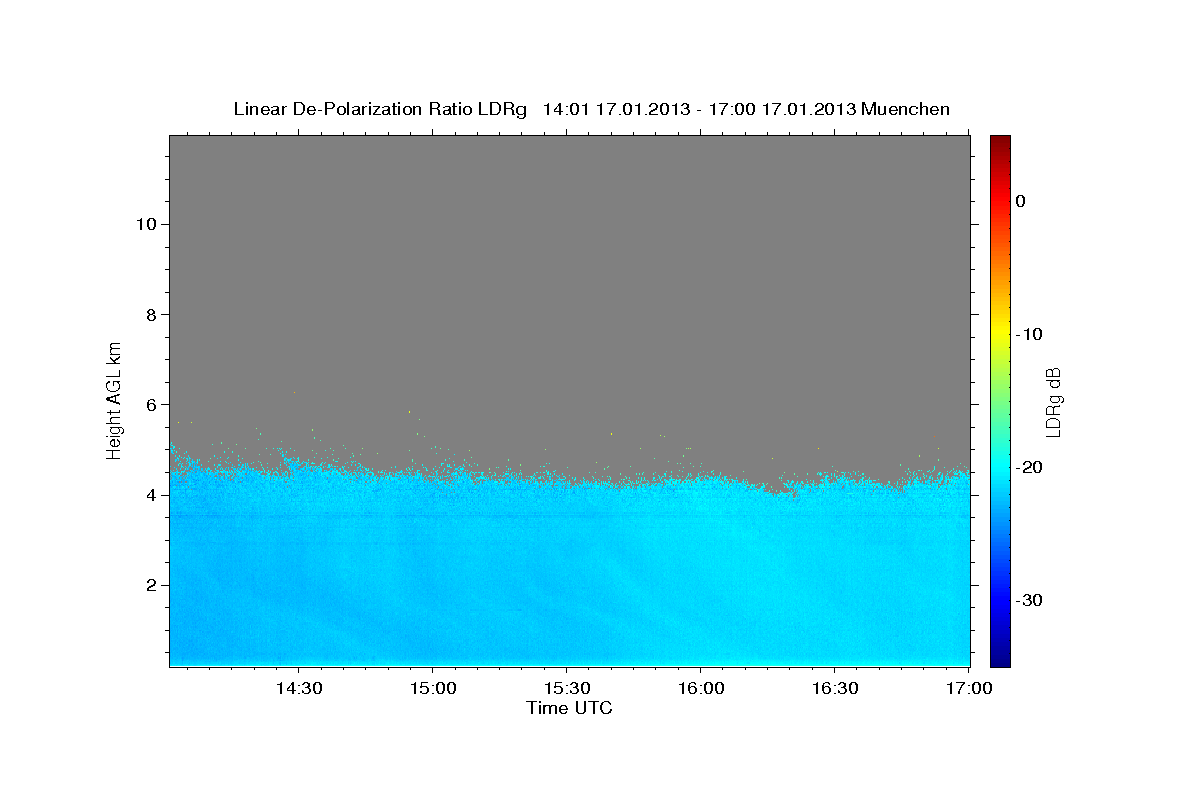Click the 'Muenchen' location in title
Image resolution: width=1200 pixels, height=800 pixels.
[x=905, y=109]
